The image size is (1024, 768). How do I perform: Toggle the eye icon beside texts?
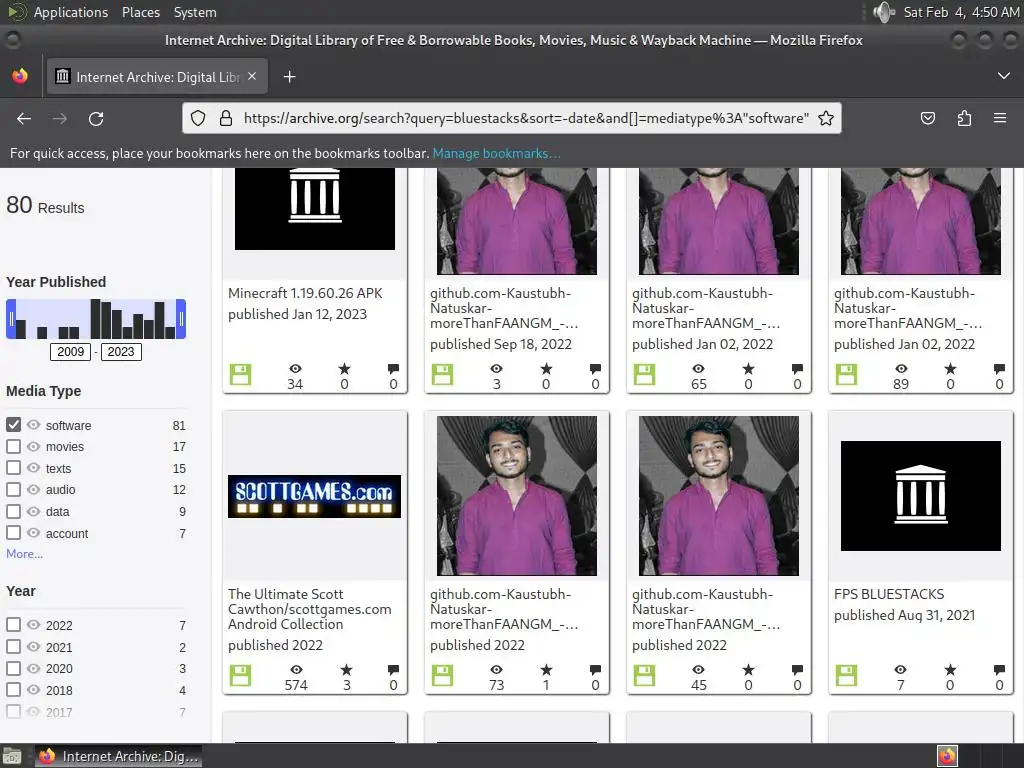tap(33, 468)
